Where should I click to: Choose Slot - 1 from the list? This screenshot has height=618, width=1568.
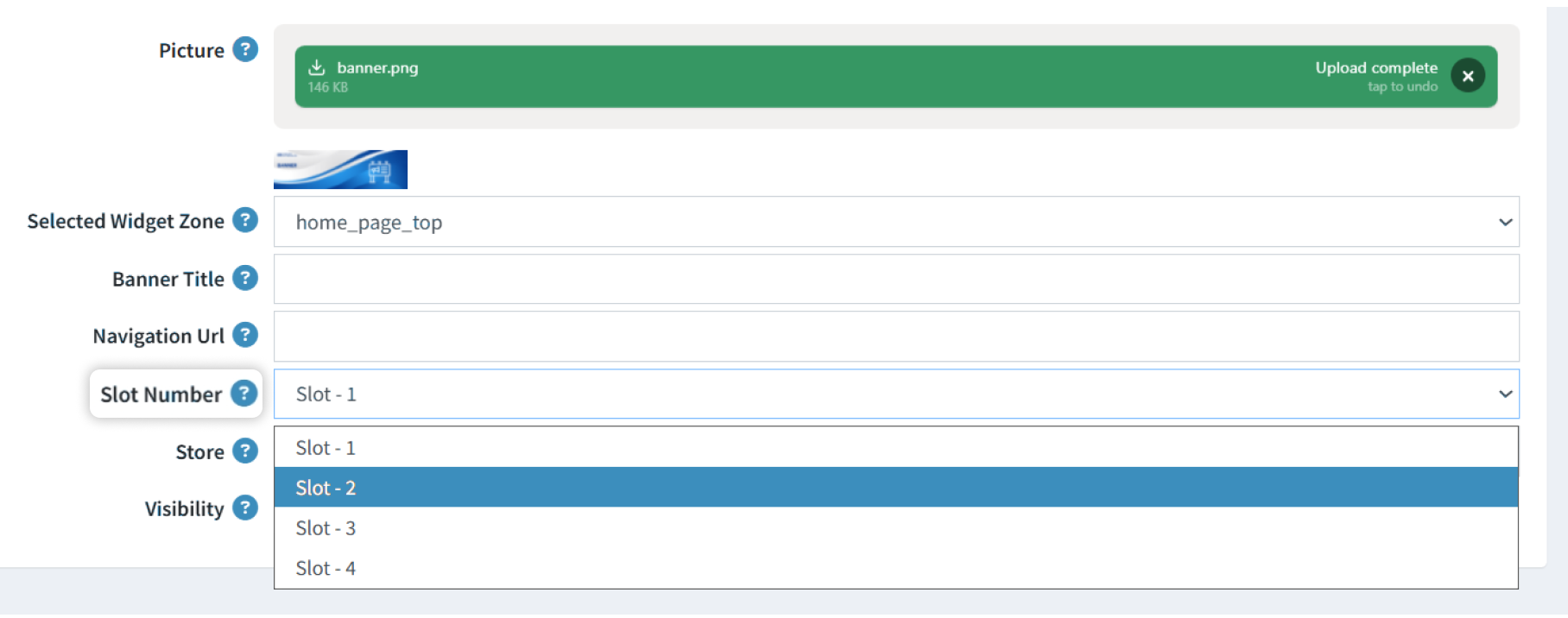tap(896, 447)
